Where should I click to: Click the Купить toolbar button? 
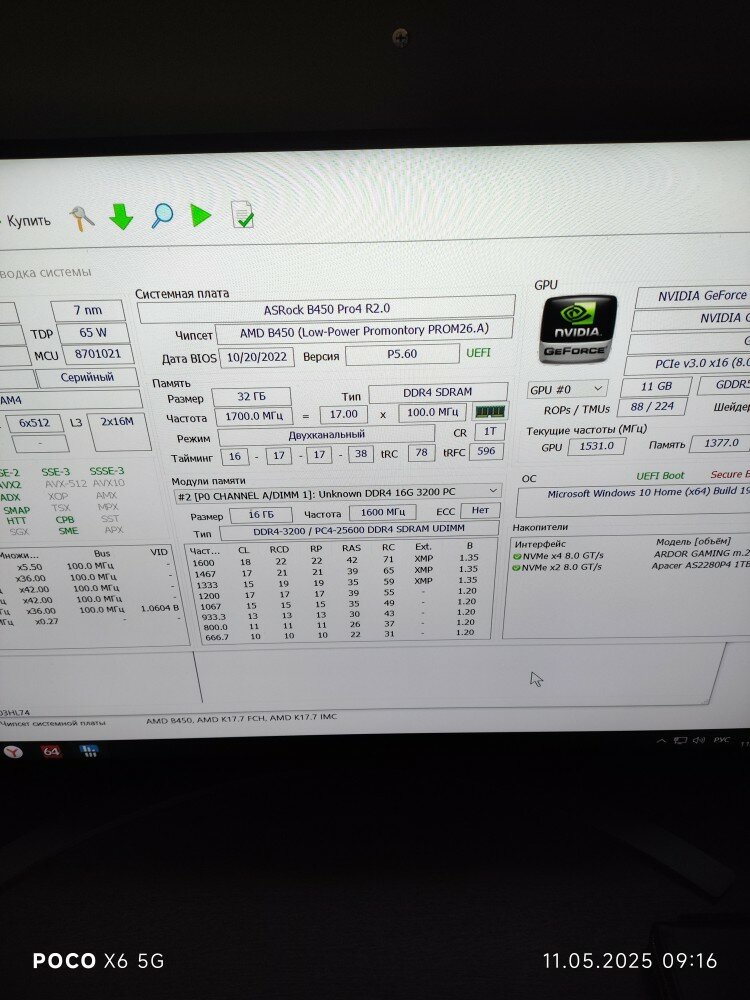pos(27,221)
